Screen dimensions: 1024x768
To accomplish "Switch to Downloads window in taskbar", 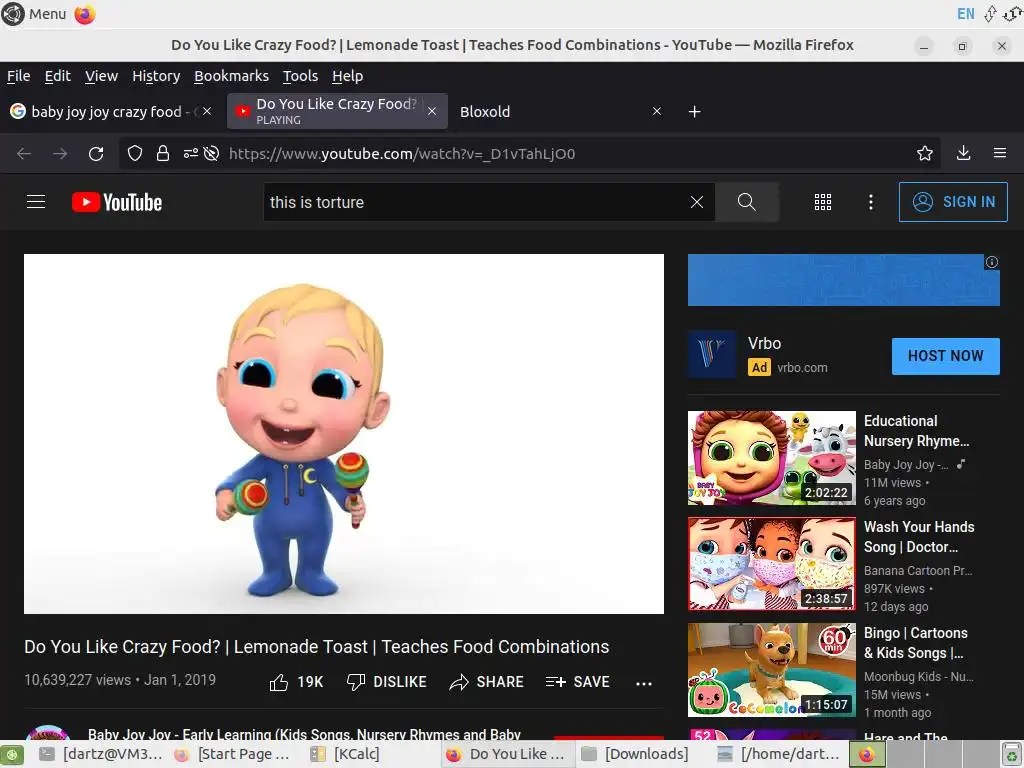I will coord(635,754).
